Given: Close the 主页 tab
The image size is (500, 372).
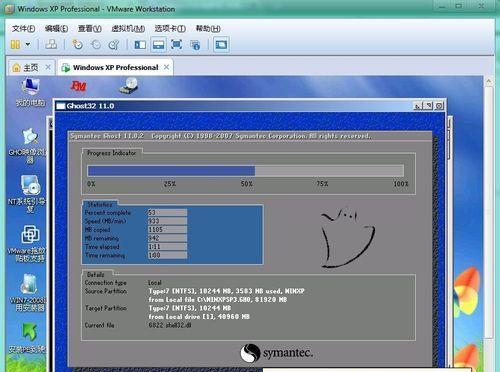Looking at the screenshot, I should pyautogui.click(x=48, y=67).
